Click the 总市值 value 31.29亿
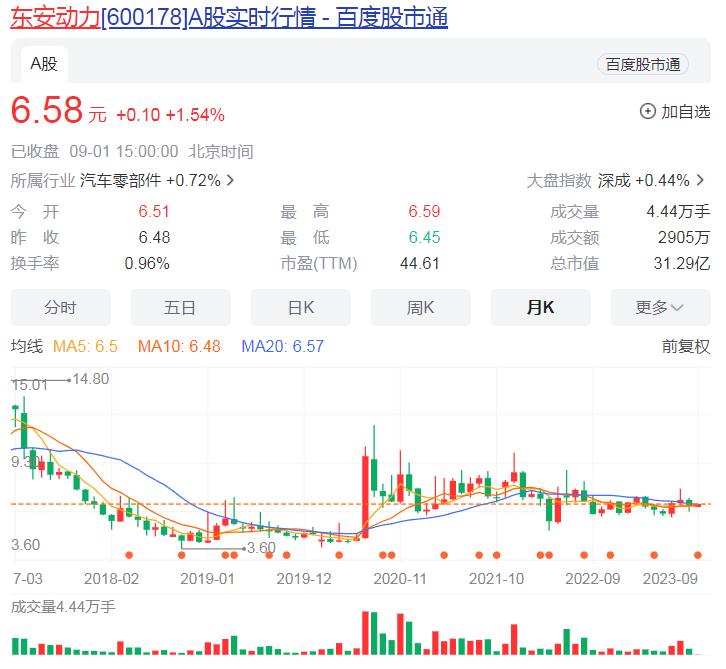 682,263
